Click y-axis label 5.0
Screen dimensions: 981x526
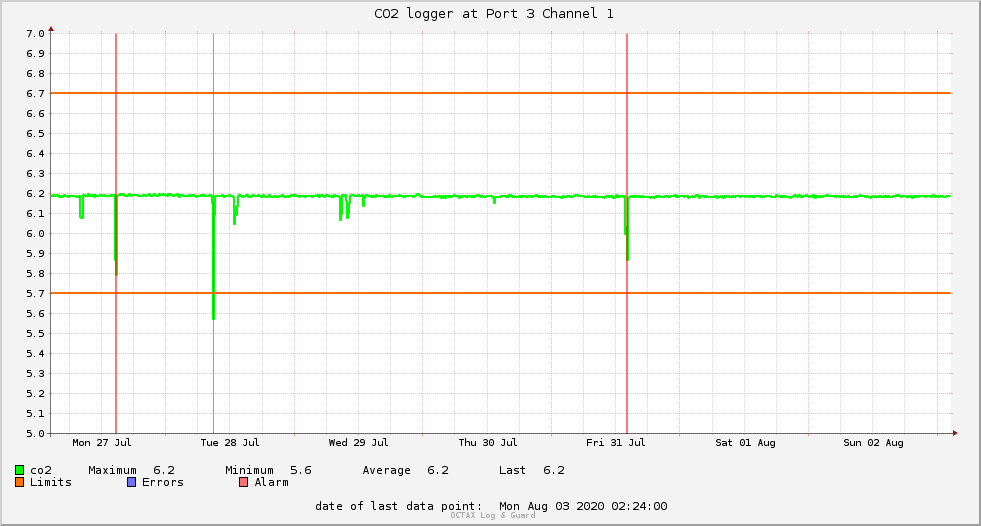(x=35, y=433)
